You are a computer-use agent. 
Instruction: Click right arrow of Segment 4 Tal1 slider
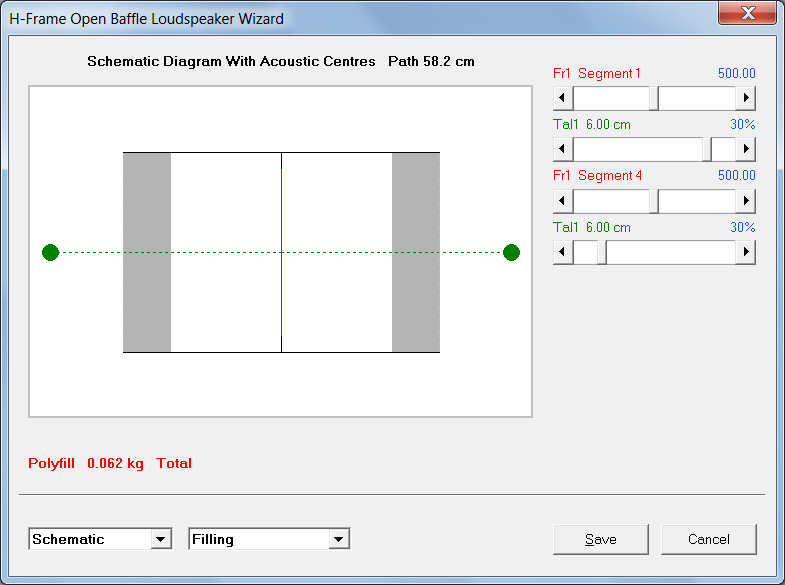(745, 252)
